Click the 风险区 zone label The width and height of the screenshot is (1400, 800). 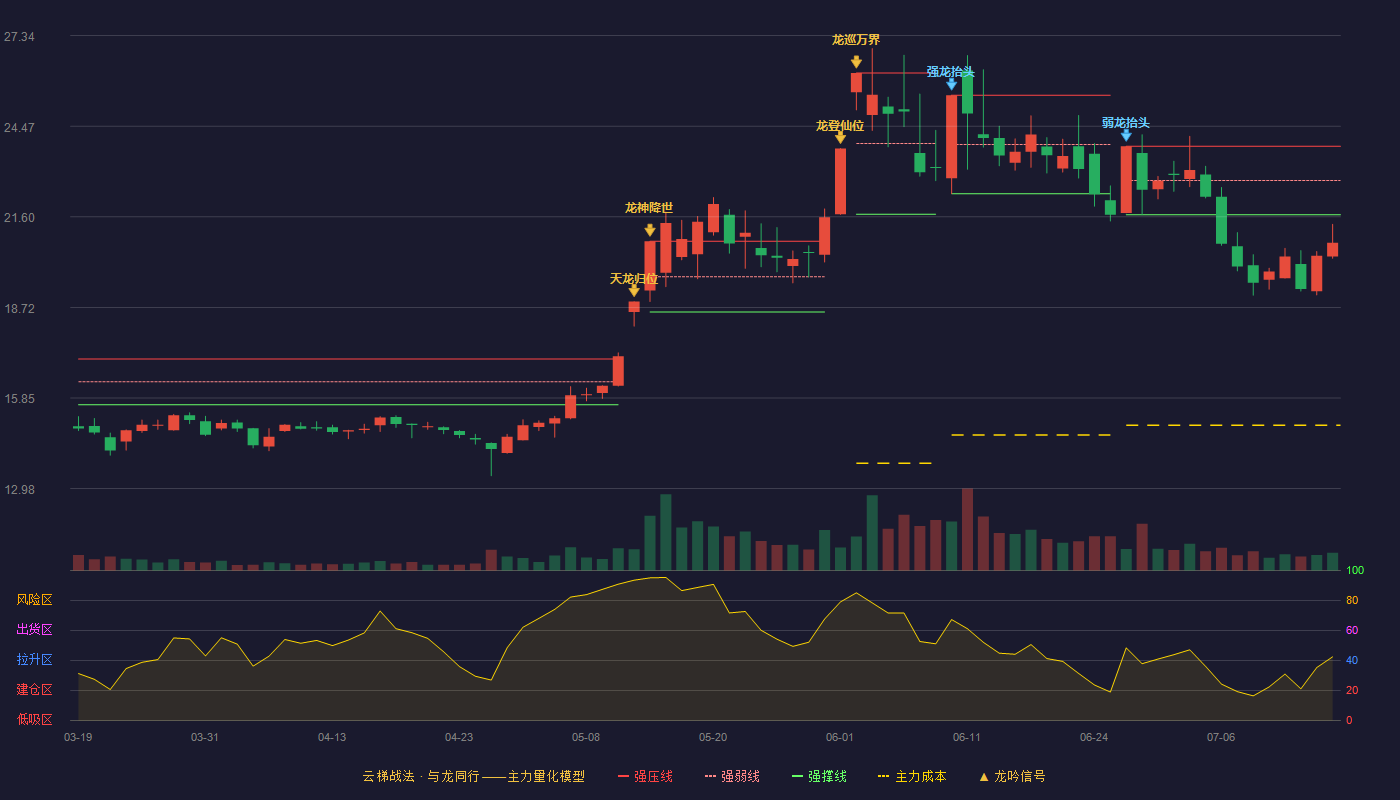(x=34, y=600)
